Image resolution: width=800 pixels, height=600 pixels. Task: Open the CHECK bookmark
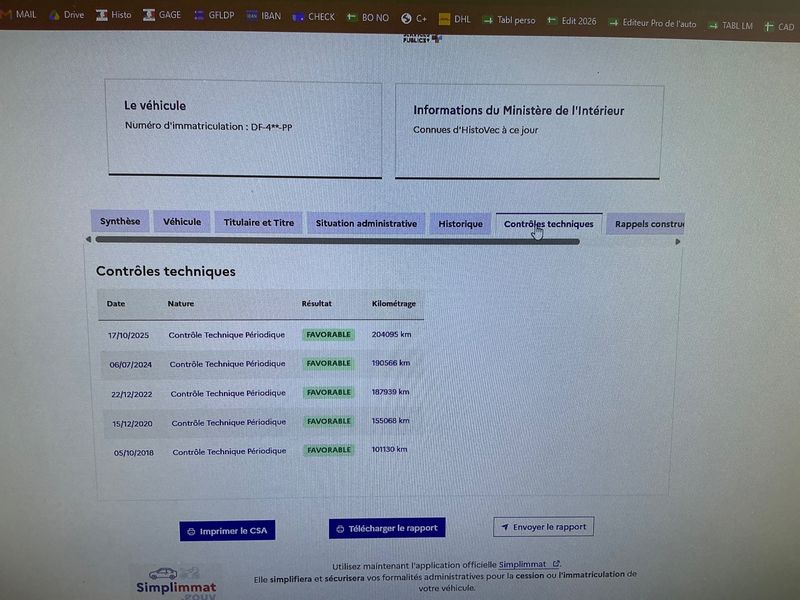[313, 17]
